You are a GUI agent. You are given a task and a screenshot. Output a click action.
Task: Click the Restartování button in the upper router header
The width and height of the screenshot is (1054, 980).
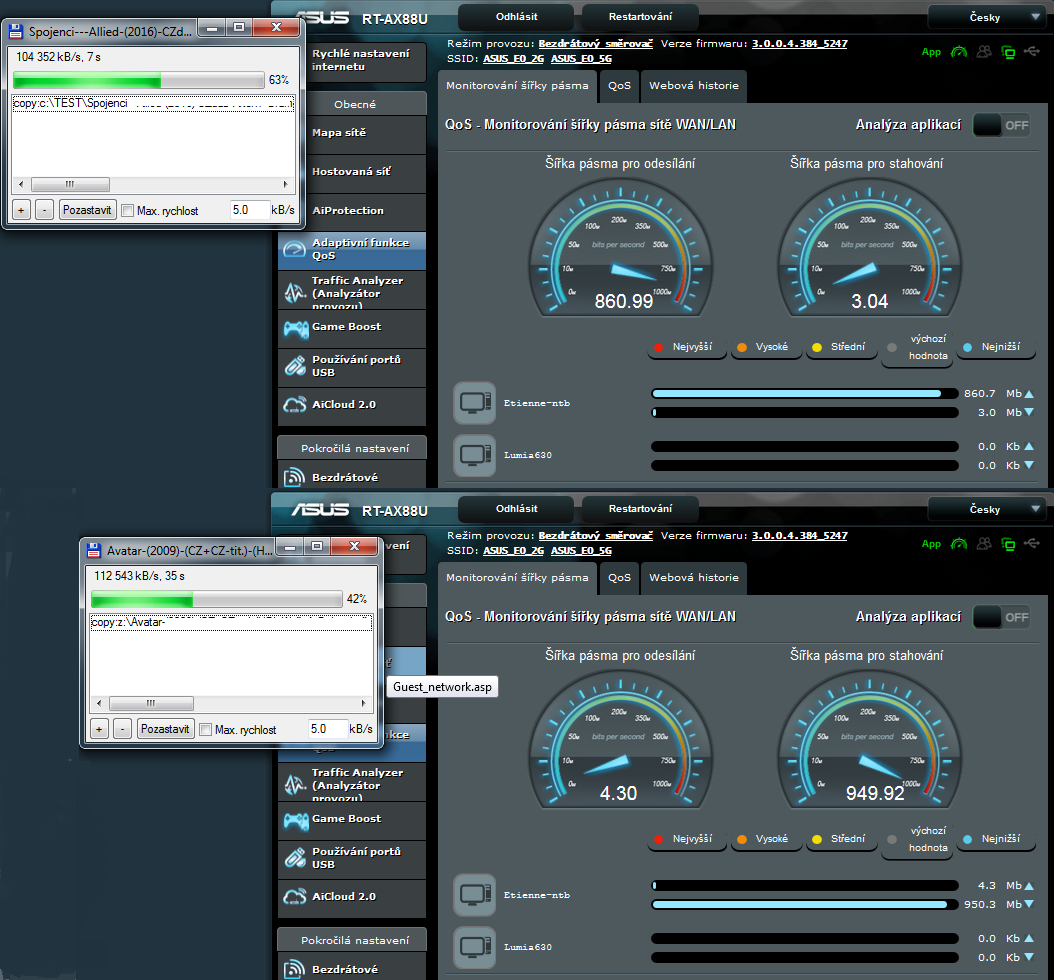(x=640, y=17)
